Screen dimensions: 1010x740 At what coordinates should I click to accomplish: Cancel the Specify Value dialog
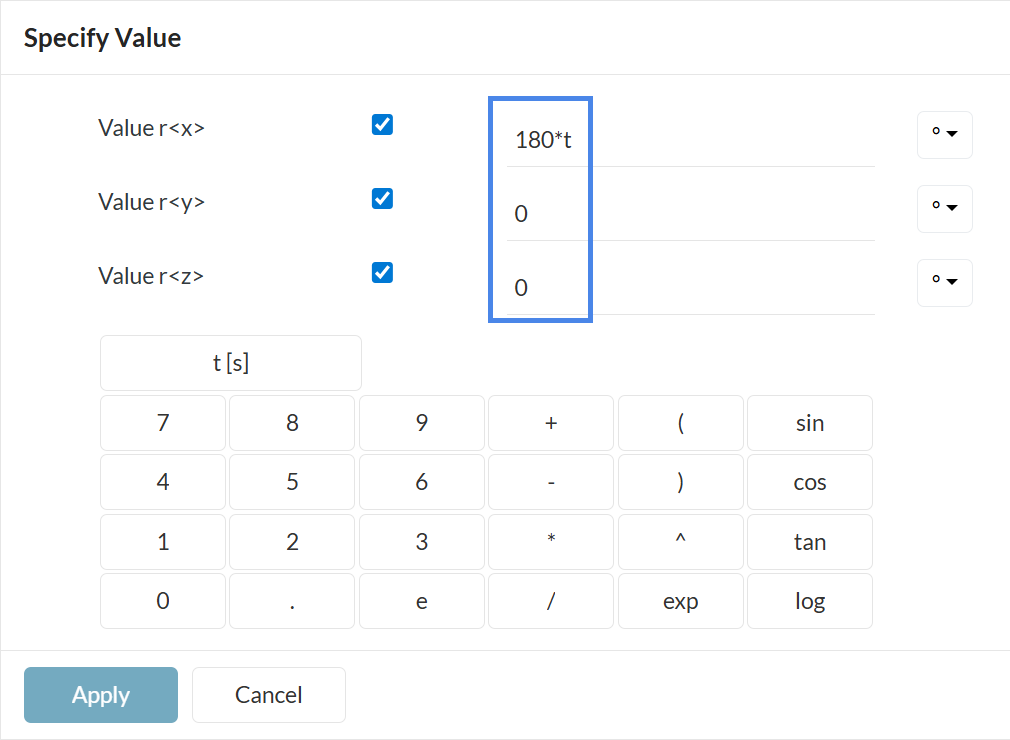coord(268,695)
